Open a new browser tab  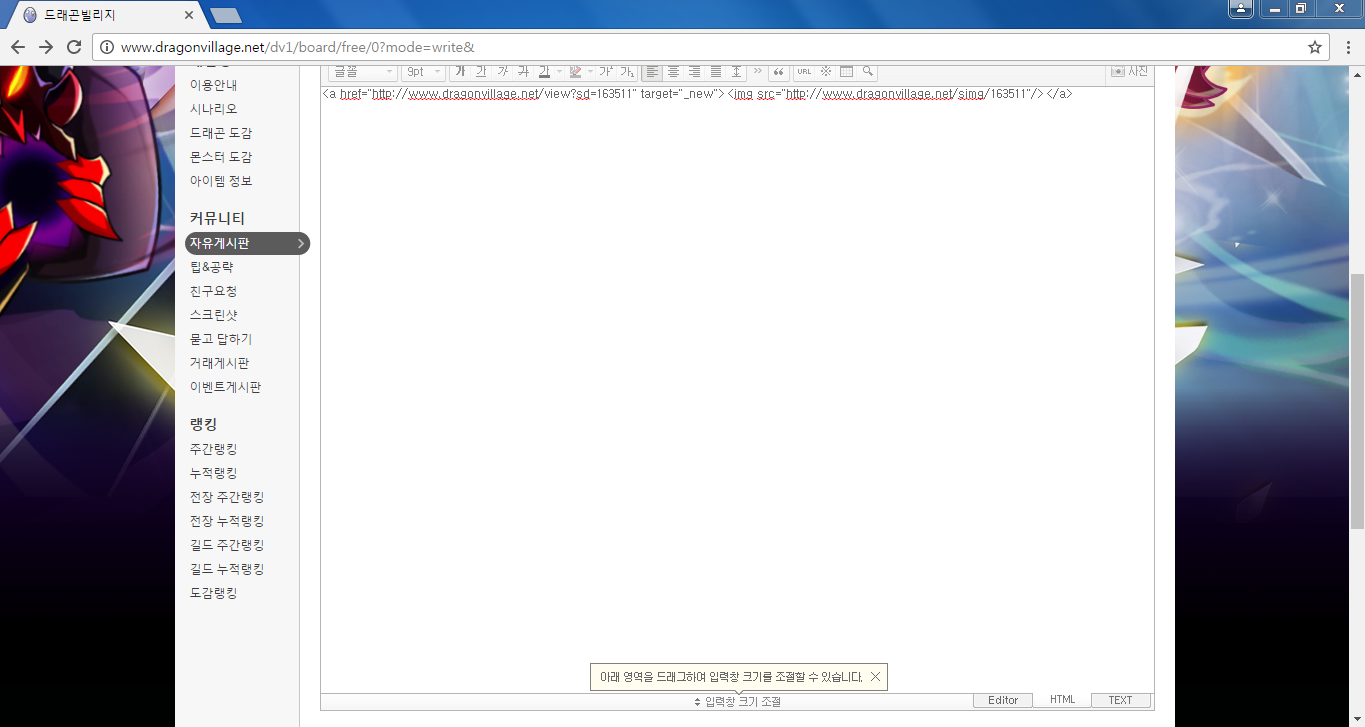[226, 15]
